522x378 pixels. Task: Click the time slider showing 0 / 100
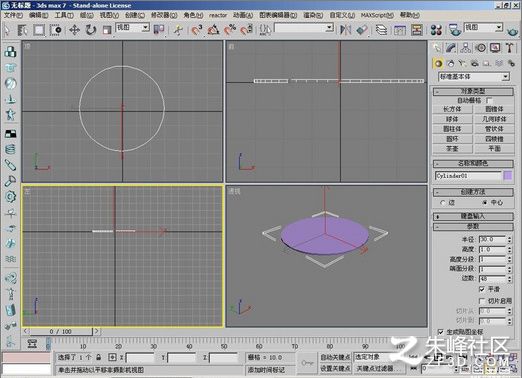[60, 331]
